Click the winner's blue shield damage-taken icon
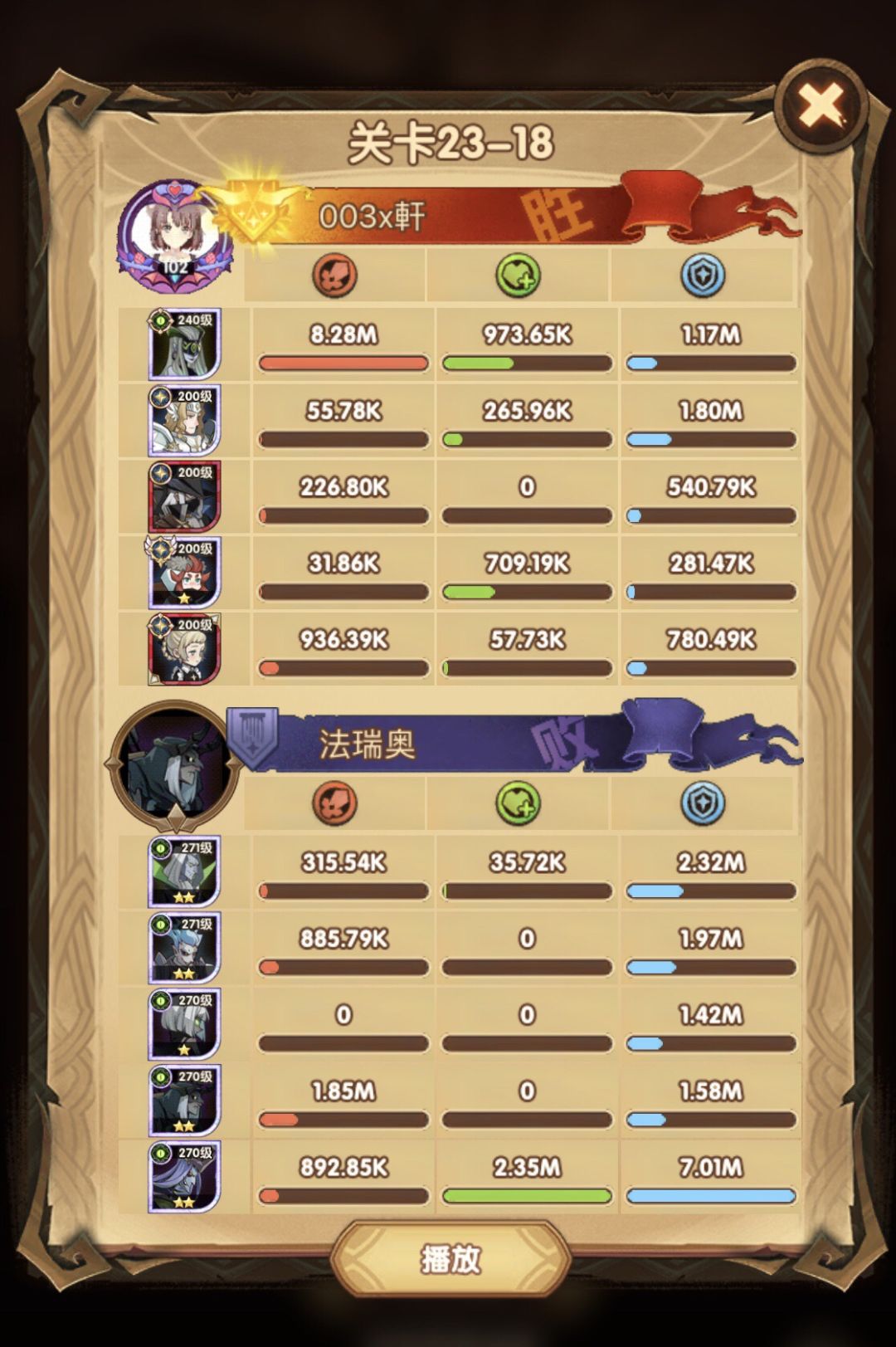 703,275
